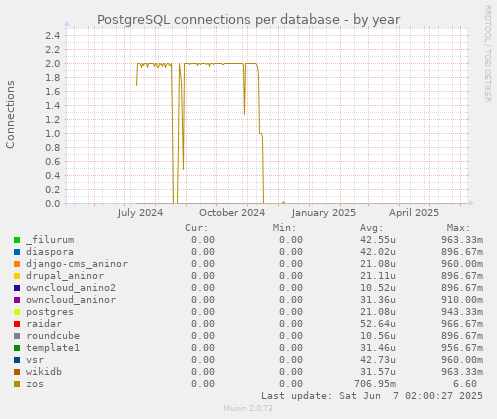Click the zos Max value 6.60
This screenshot has height=419, width=497.
click(465, 384)
